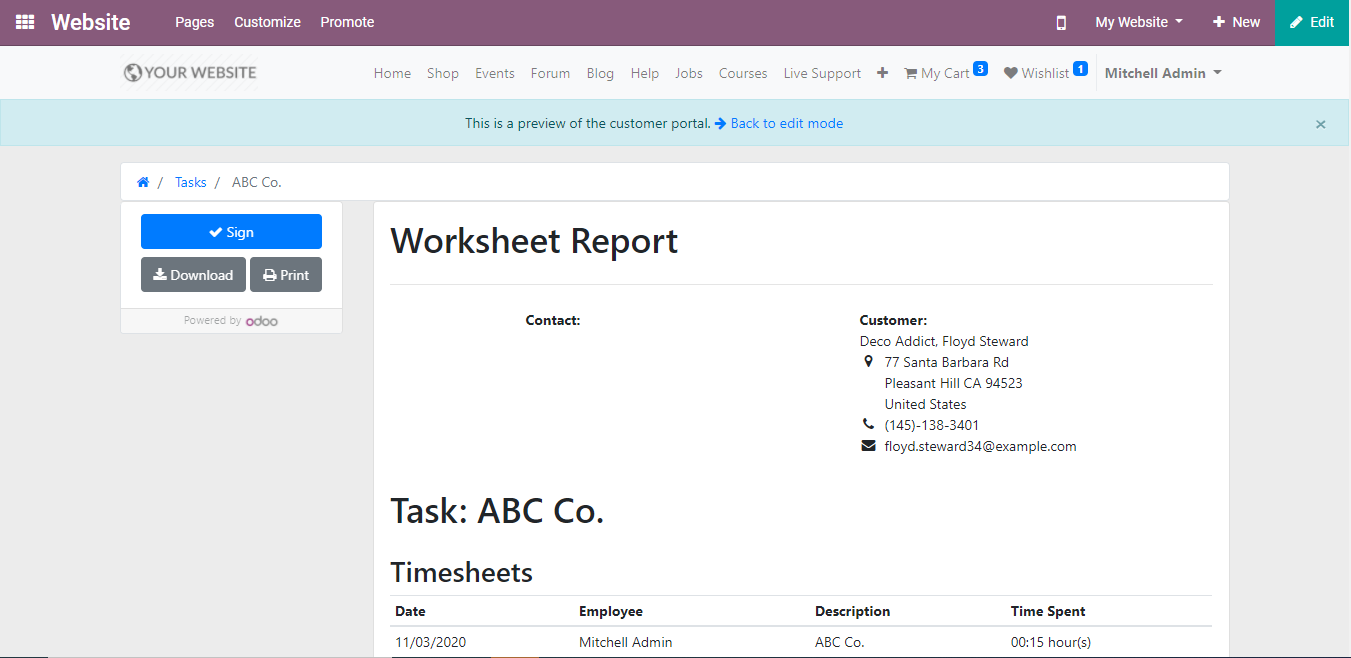
Task: Click the YOUR WEBSITE globe logo
Action: [x=190, y=73]
